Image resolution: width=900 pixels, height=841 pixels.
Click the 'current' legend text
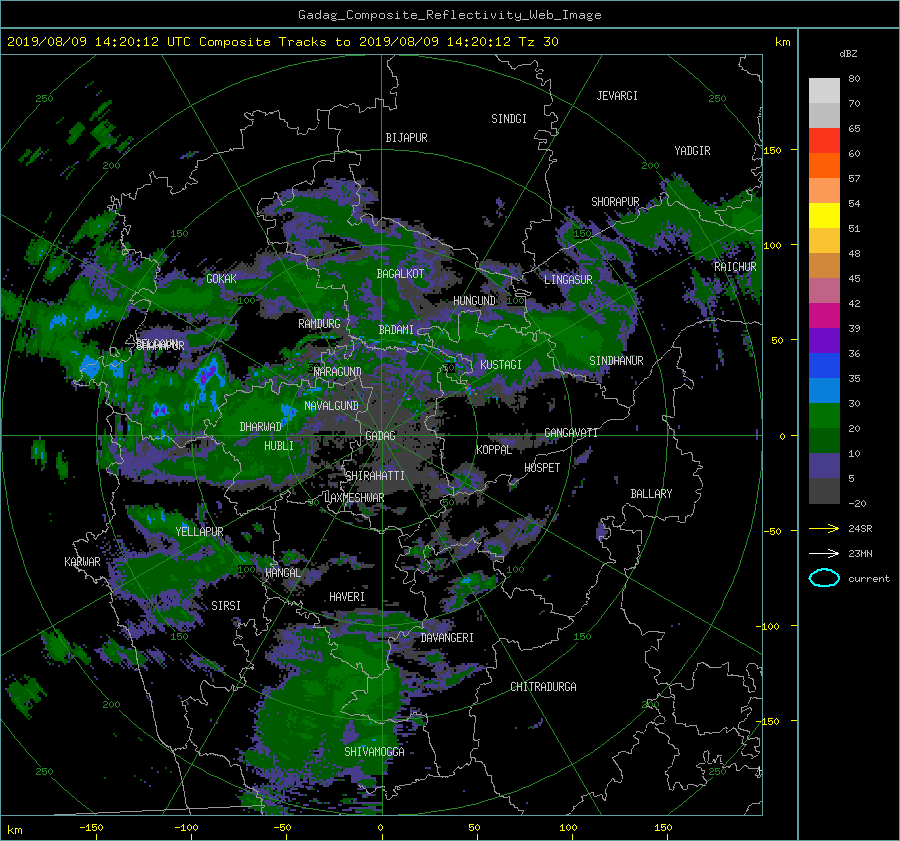pos(869,579)
